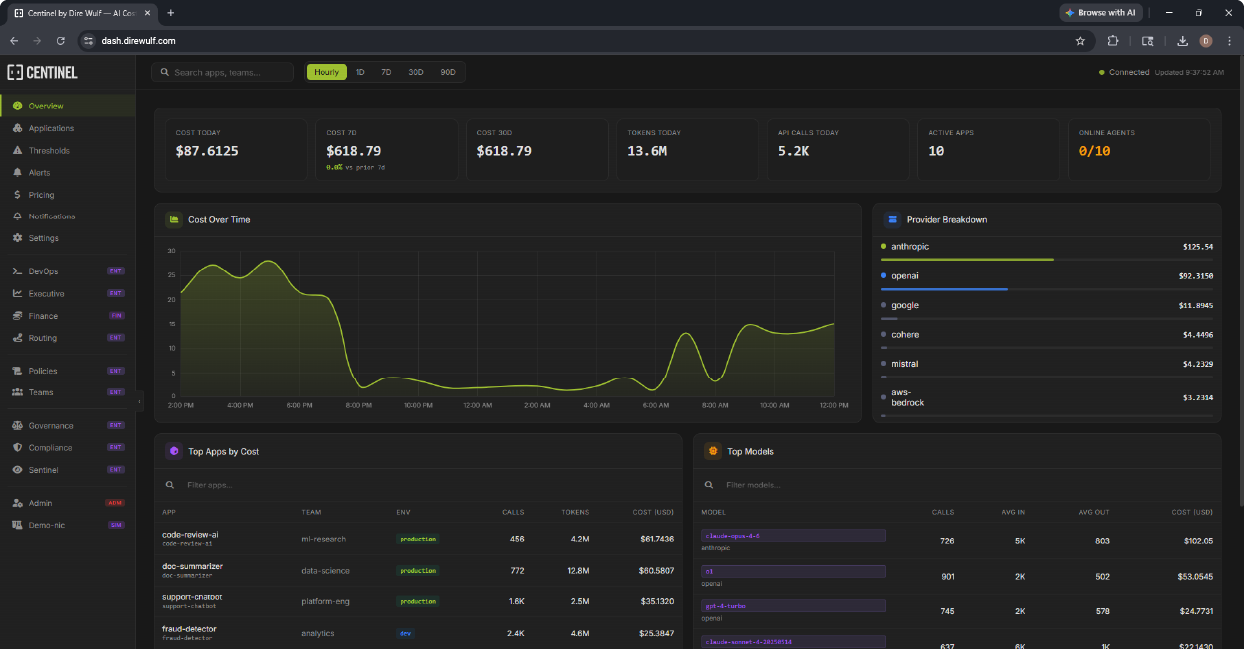Open Alerts via the bell icon
Image resolution: width=1244 pixels, height=649 pixels.
[18, 173]
